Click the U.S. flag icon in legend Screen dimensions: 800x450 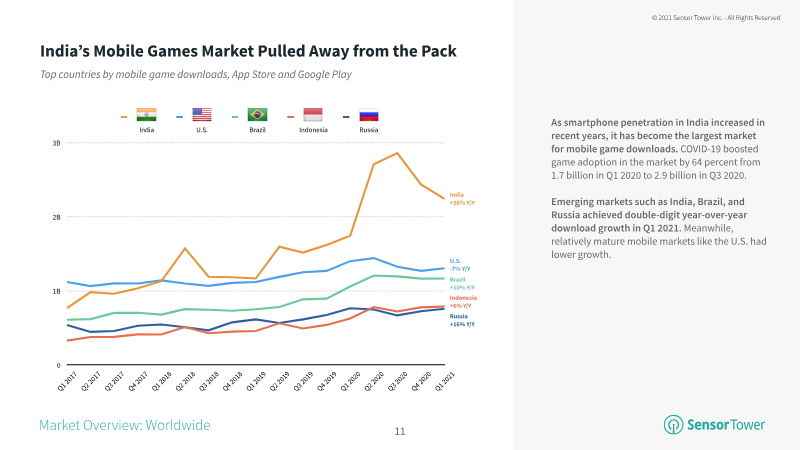[x=202, y=115]
